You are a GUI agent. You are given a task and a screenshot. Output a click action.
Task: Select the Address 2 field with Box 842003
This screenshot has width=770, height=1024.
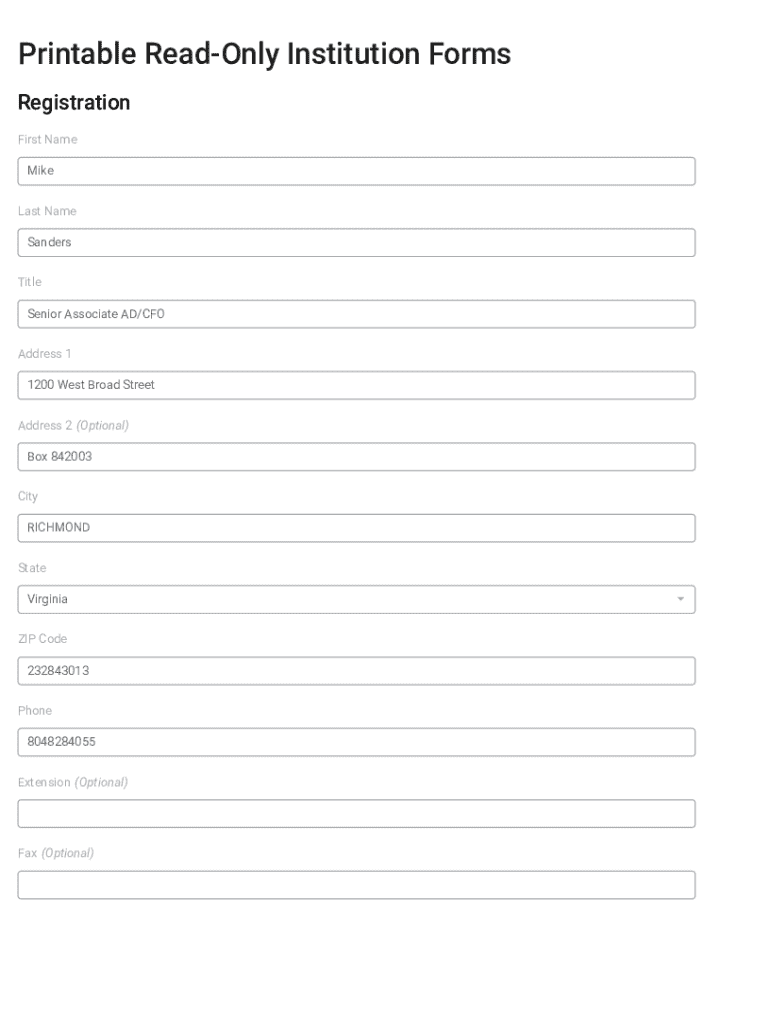coord(356,457)
